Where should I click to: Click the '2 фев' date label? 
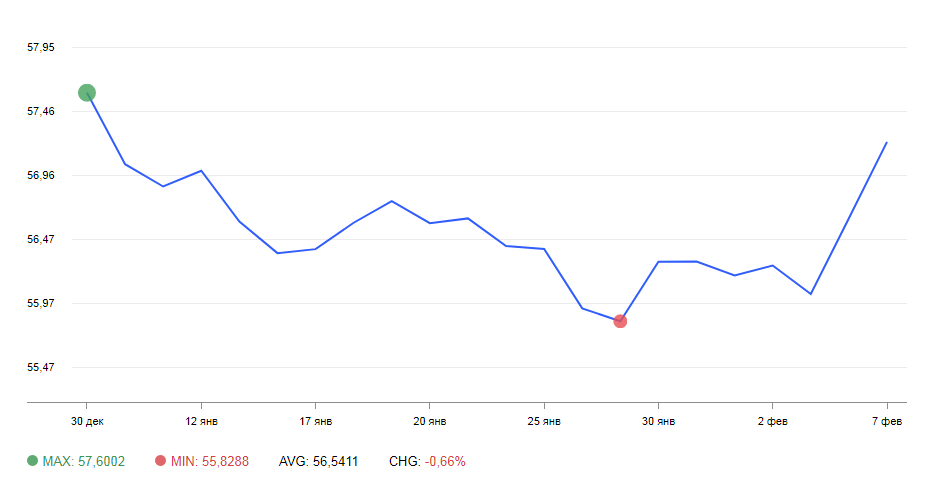pyautogui.click(x=773, y=421)
